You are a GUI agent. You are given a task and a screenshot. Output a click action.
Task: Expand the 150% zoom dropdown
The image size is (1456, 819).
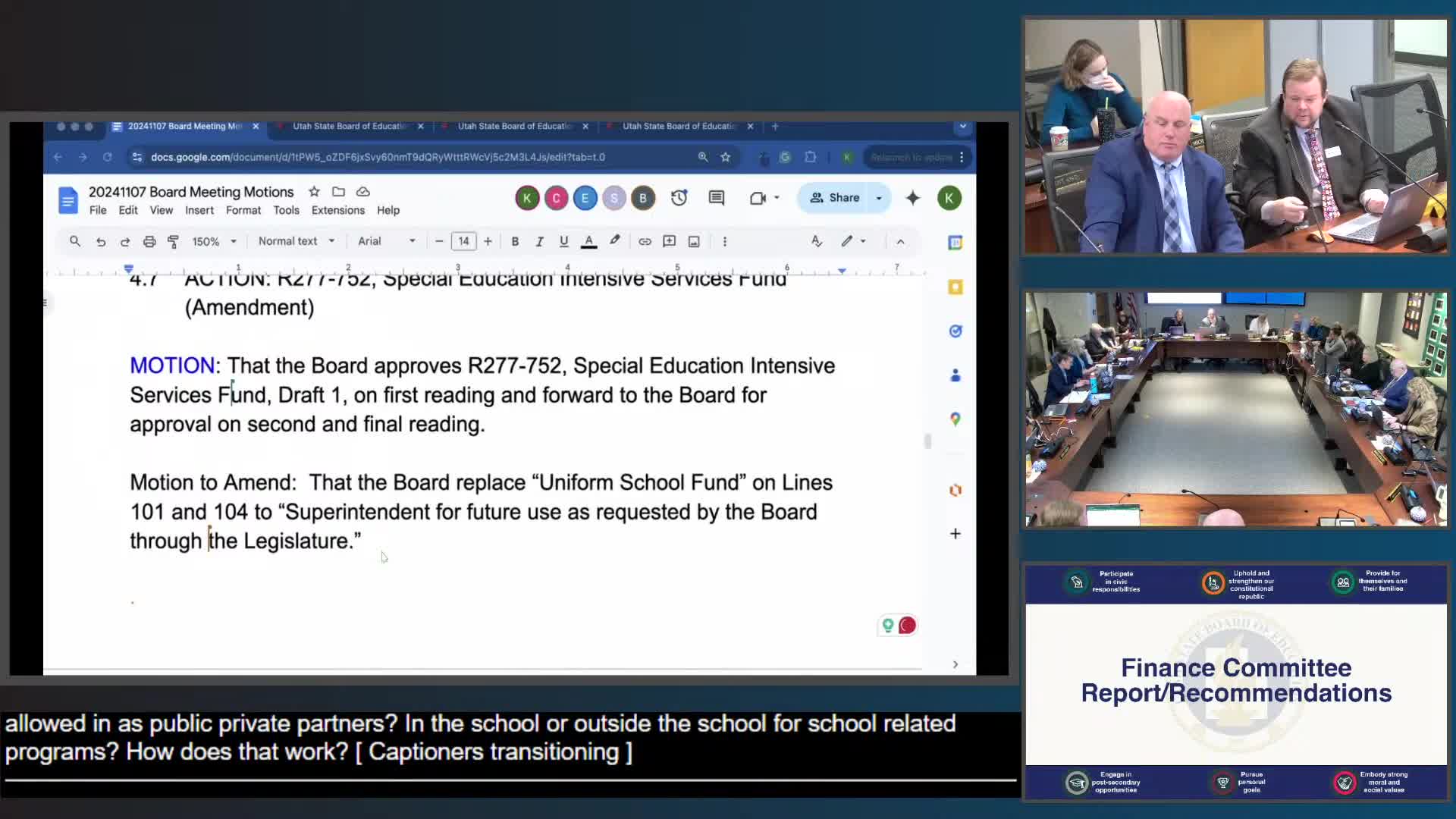pyautogui.click(x=214, y=241)
